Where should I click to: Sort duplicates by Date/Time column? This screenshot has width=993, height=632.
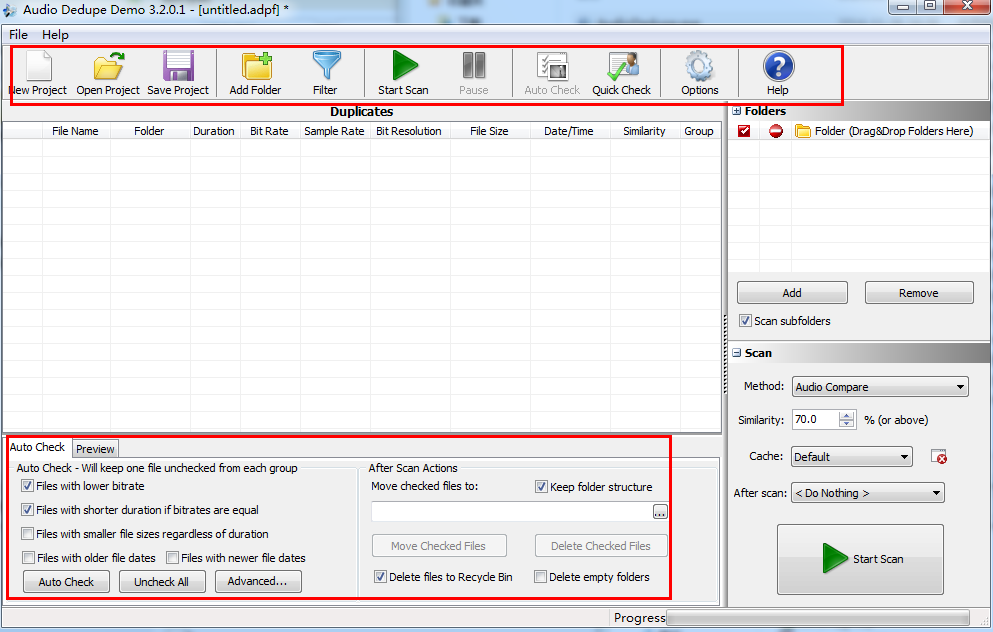(x=569, y=131)
